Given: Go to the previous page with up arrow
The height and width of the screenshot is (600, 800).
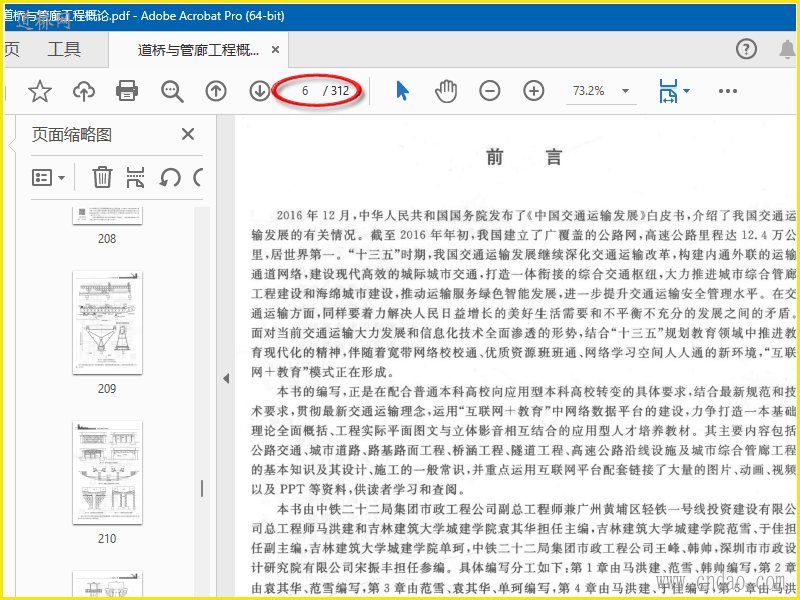Looking at the screenshot, I should [216, 91].
